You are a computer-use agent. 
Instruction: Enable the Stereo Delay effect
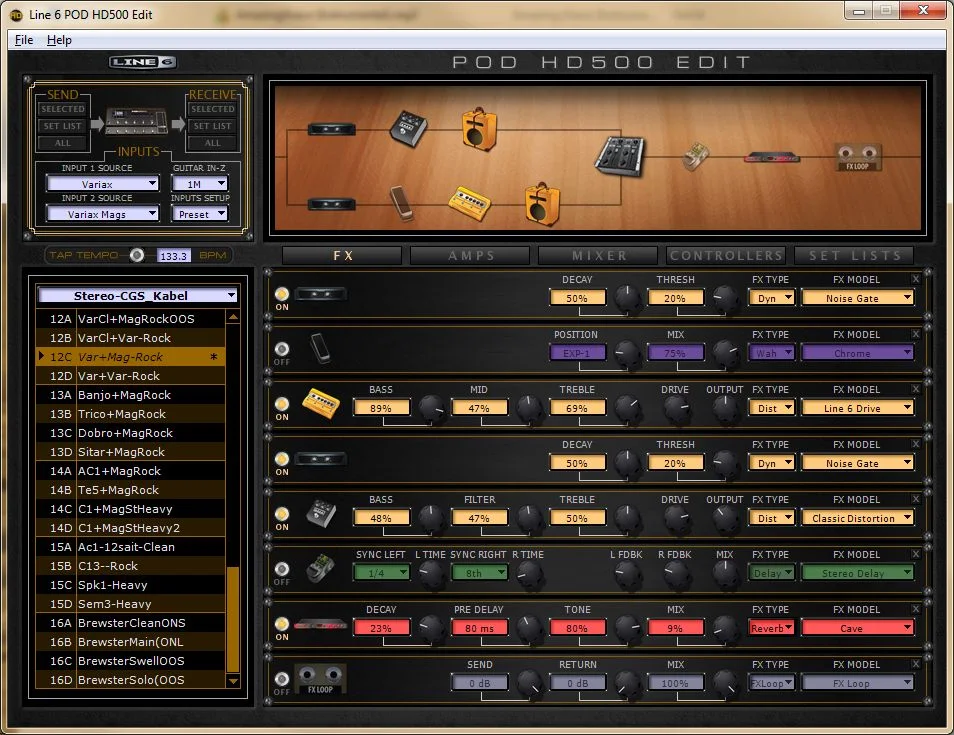[281, 570]
